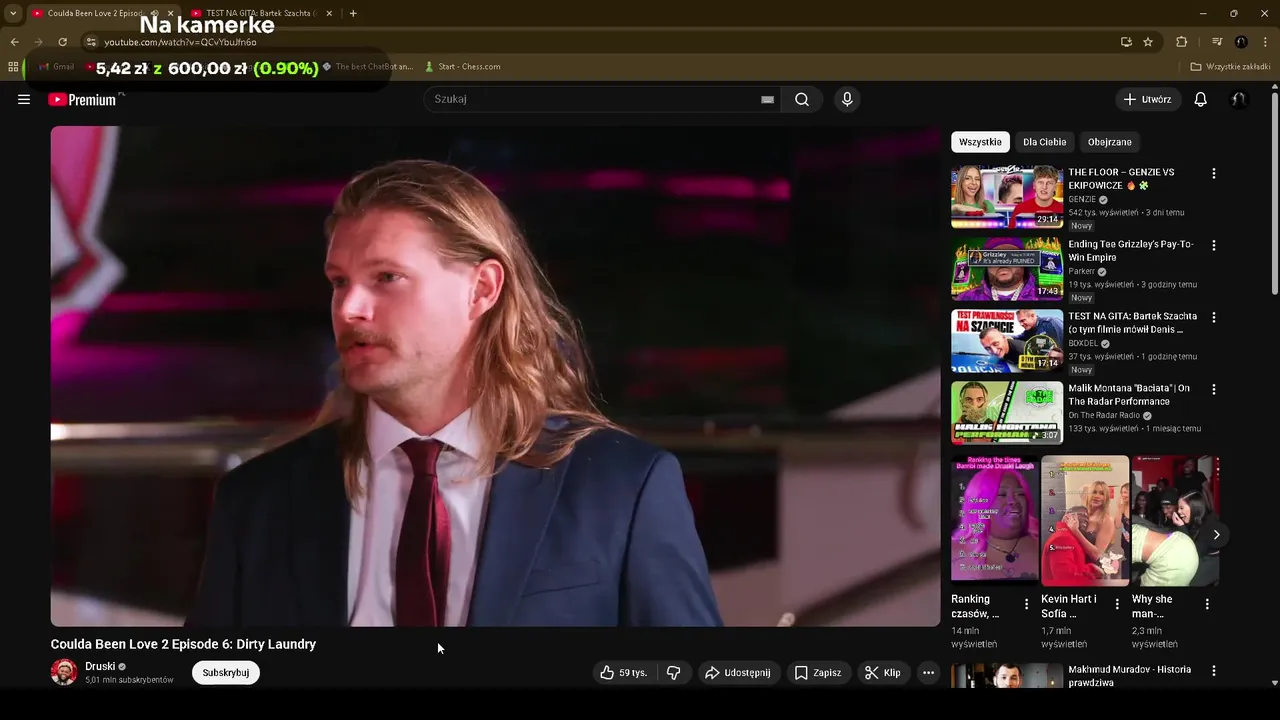Open Makhmud Muradov - Historia prawdziwa title
The height and width of the screenshot is (720, 1280).
click(1130, 676)
